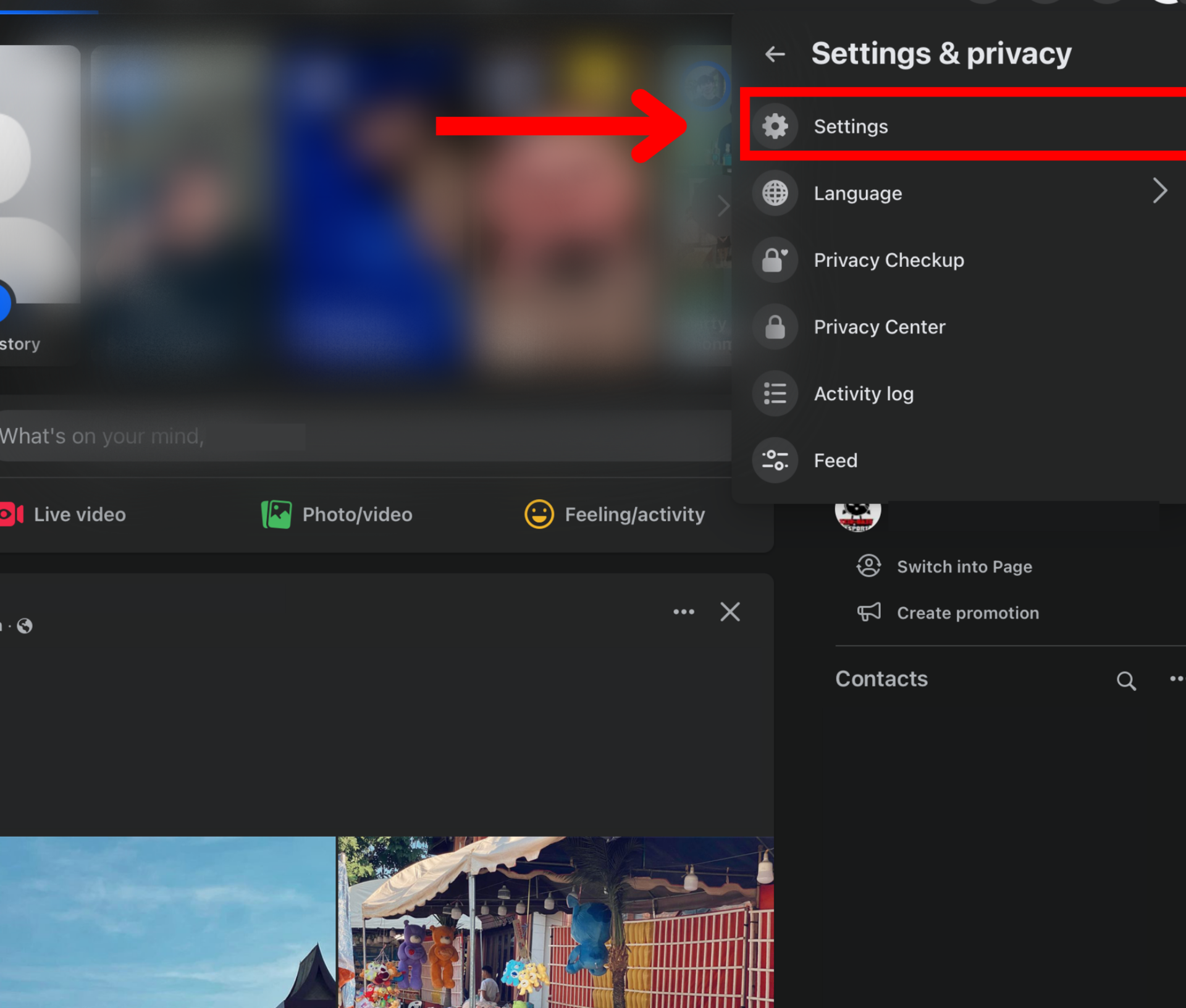Click Create promotion

pyautogui.click(x=967, y=613)
